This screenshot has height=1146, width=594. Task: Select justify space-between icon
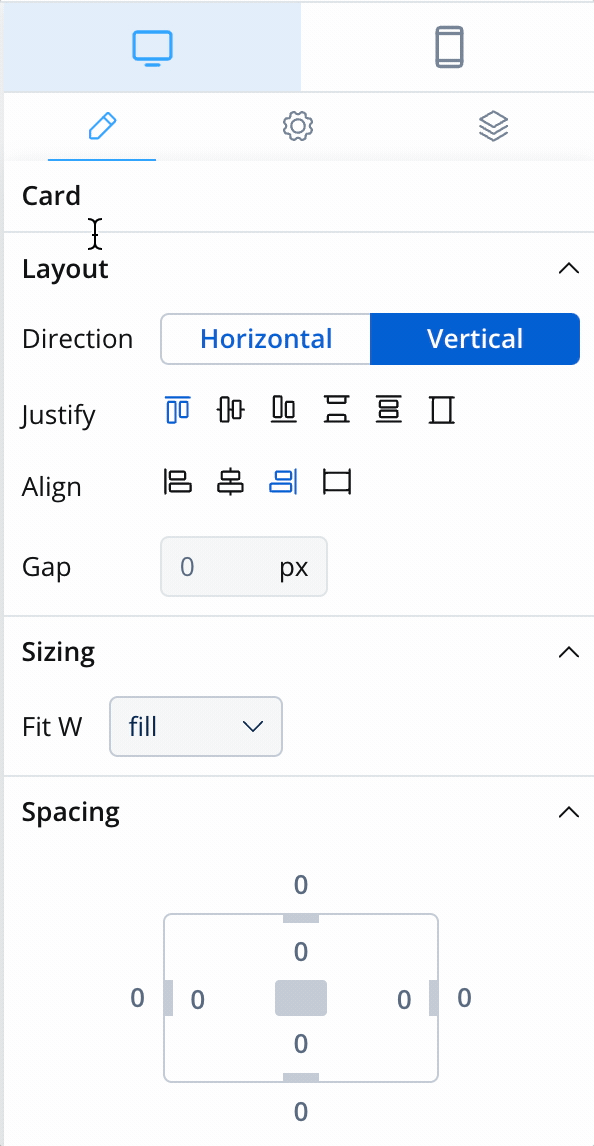pyautogui.click(x=336, y=409)
